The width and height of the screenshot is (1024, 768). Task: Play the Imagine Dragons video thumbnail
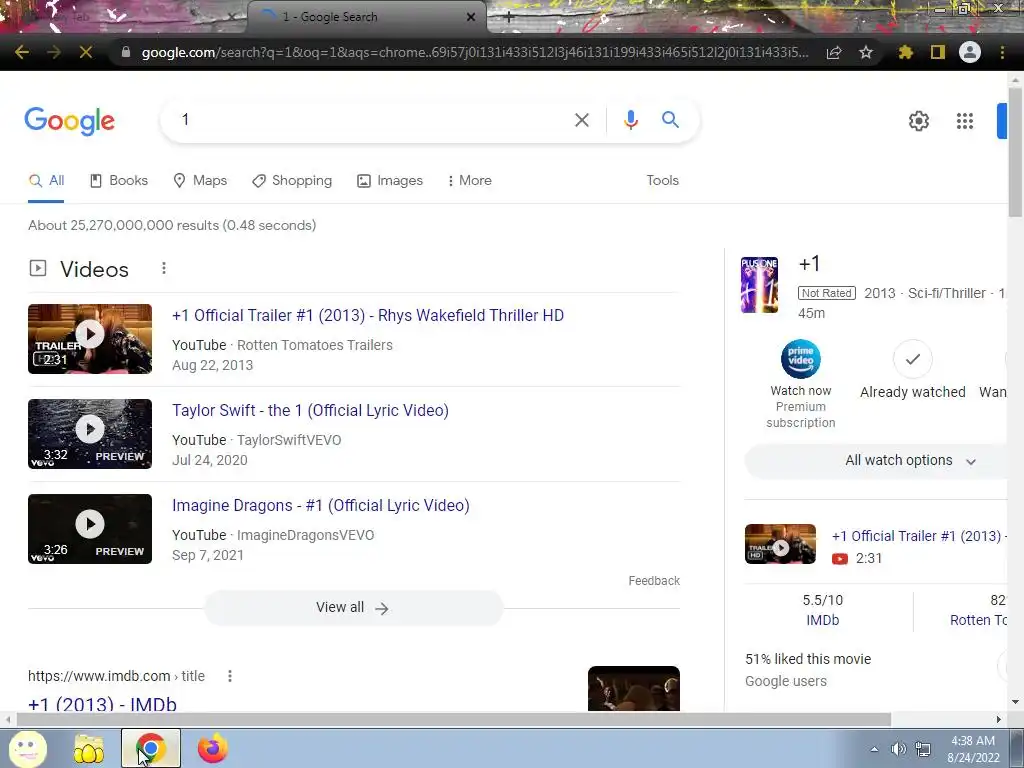click(x=90, y=529)
